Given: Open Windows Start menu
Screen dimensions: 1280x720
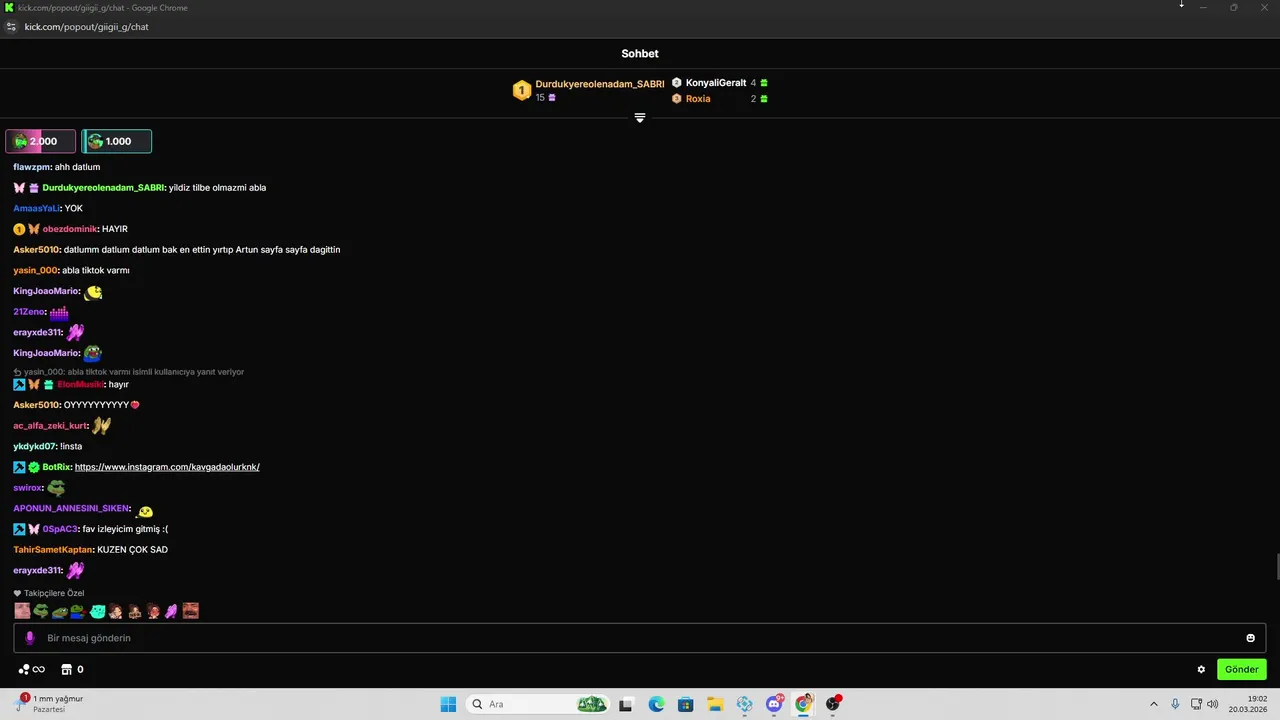Looking at the screenshot, I should coord(448,704).
